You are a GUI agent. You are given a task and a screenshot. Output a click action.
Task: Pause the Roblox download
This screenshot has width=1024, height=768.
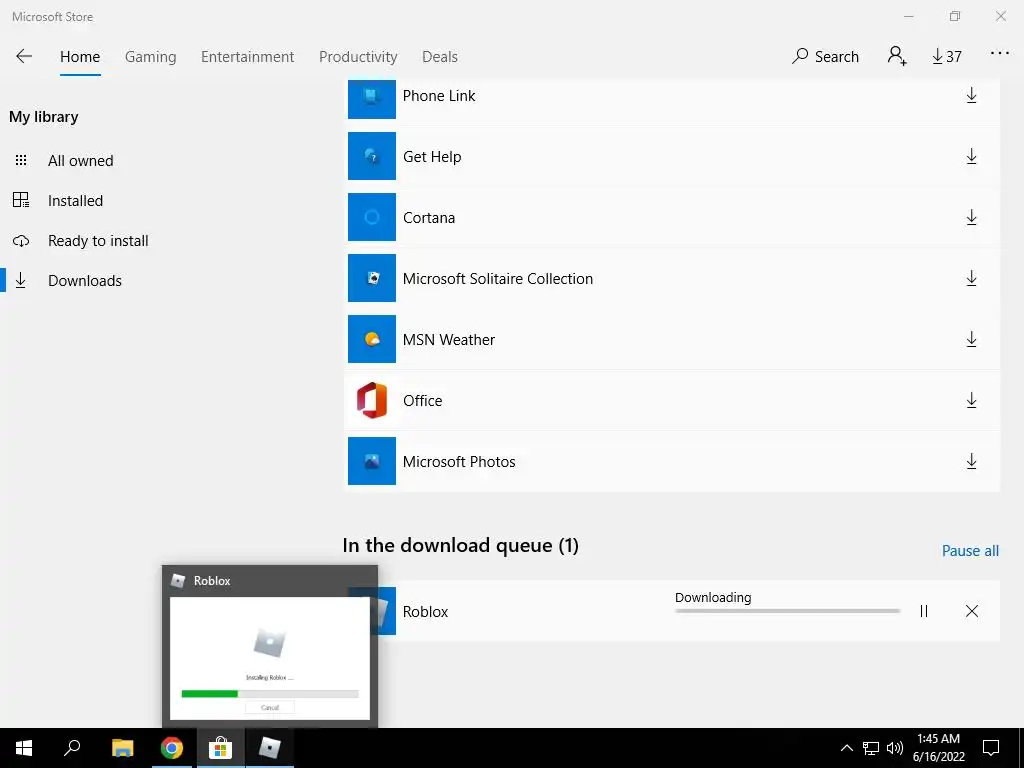pyautogui.click(x=923, y=611)
